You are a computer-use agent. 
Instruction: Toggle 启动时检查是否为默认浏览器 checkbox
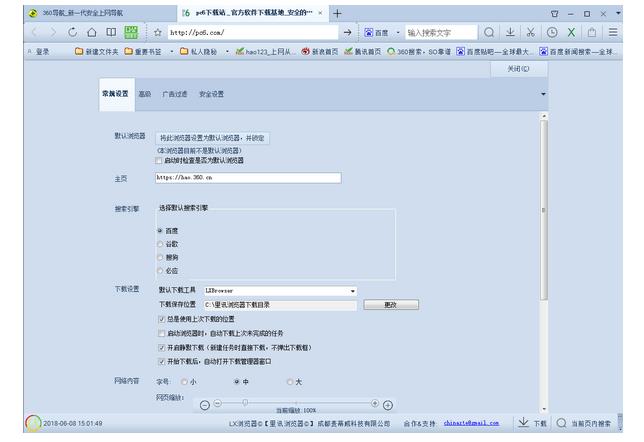click(159, 161)
